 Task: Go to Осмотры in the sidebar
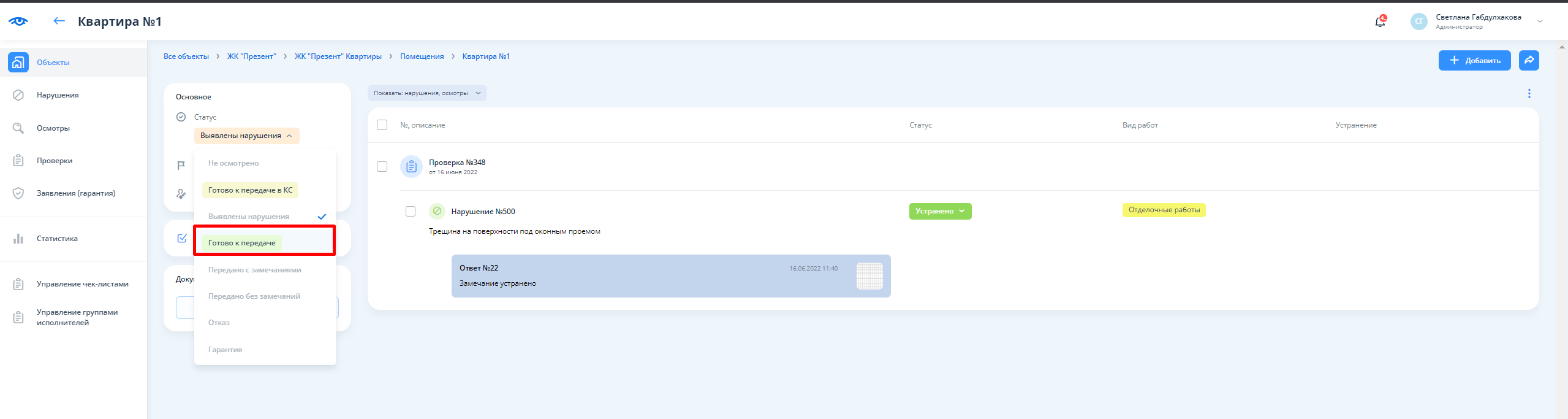click(x=53, y=128)
